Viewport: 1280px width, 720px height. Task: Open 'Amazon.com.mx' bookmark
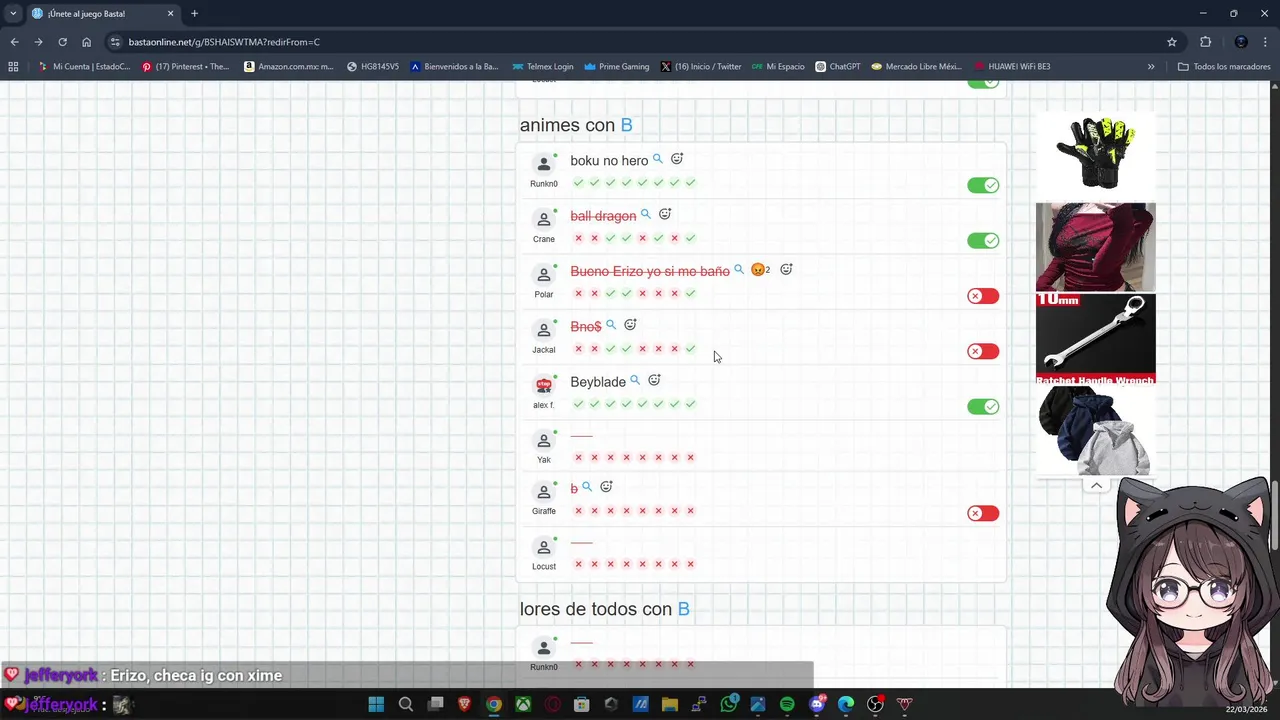[289, 66]
